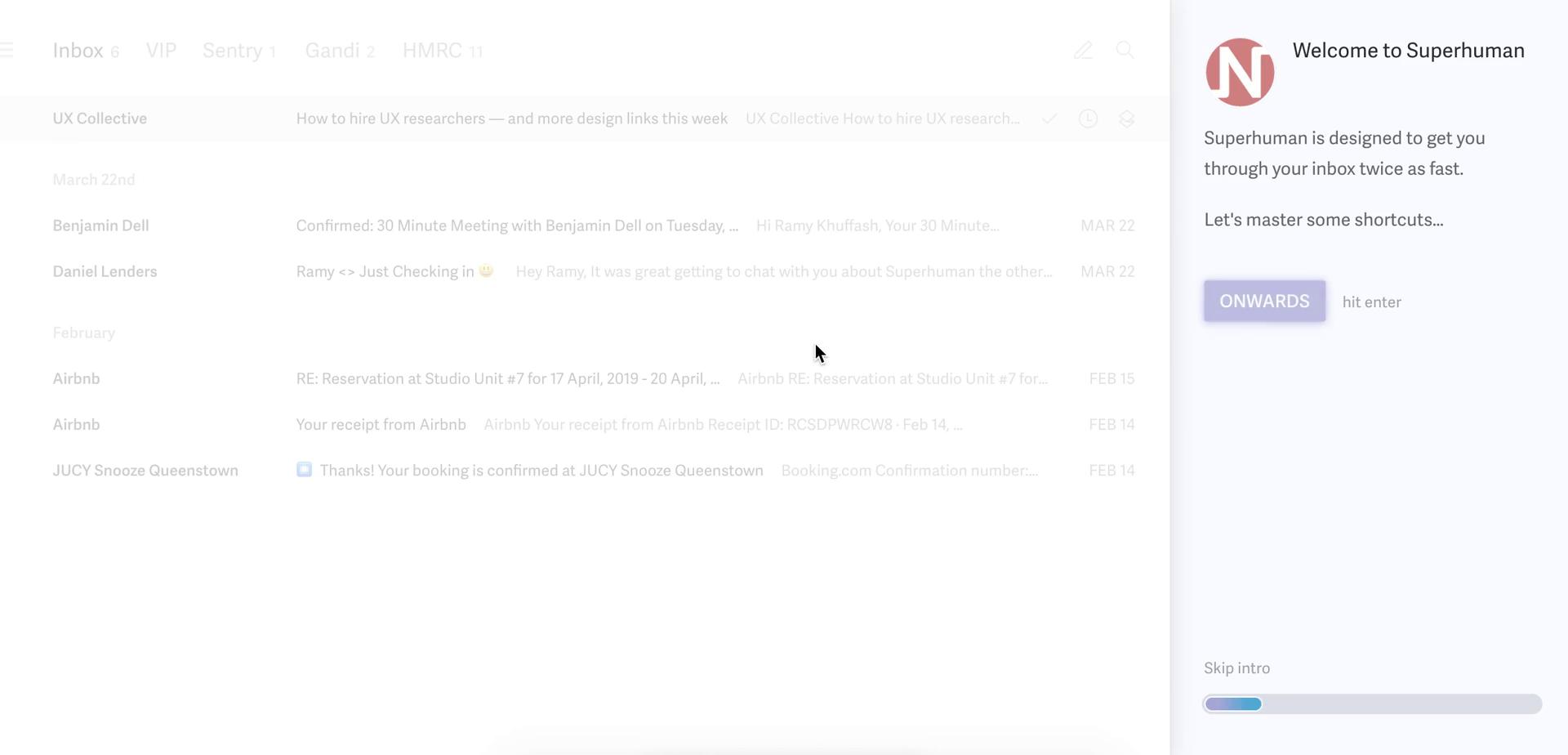Open the hamburger menu icon
The width and height of the screenshot is (1568, 755).
pos(7,50)
